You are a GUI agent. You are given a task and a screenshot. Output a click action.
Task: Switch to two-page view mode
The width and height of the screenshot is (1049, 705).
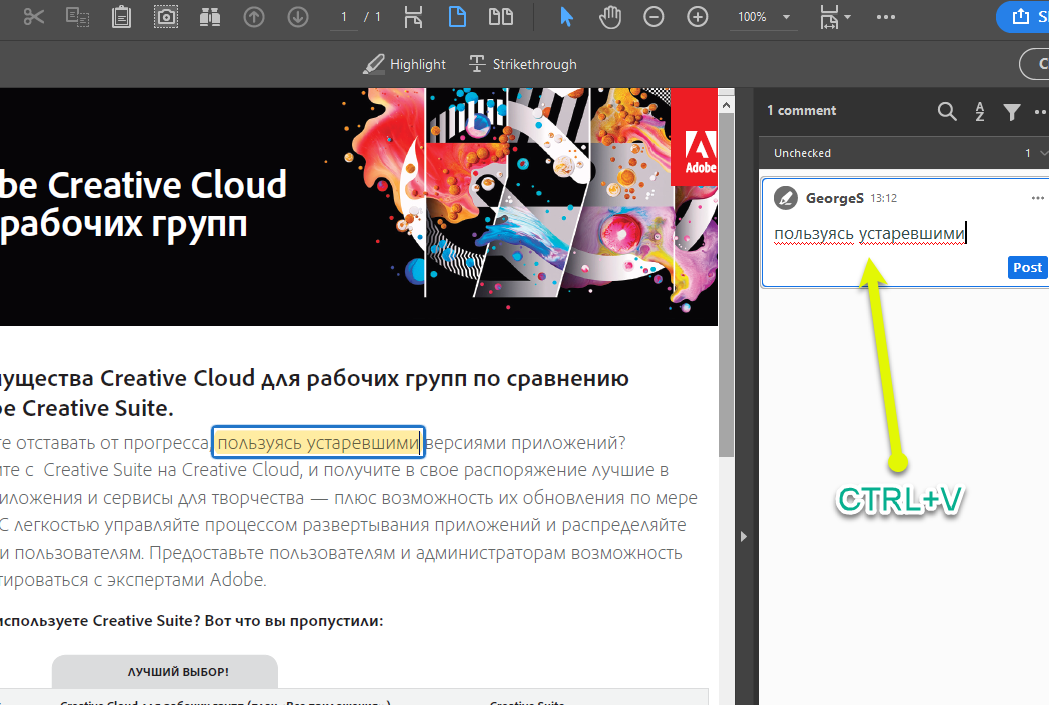click(500, 17)
